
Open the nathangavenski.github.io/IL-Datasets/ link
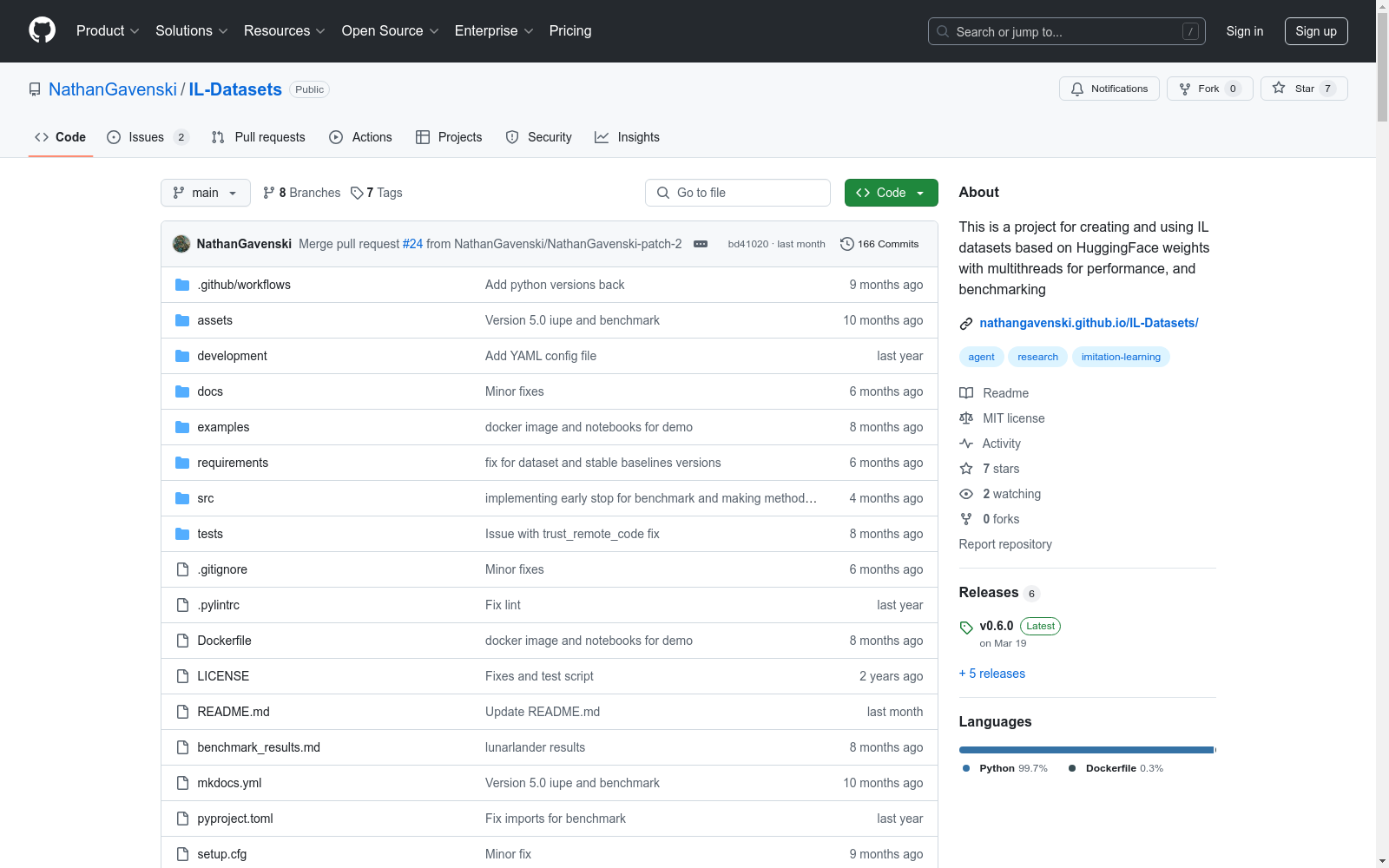coord(1089,323)
